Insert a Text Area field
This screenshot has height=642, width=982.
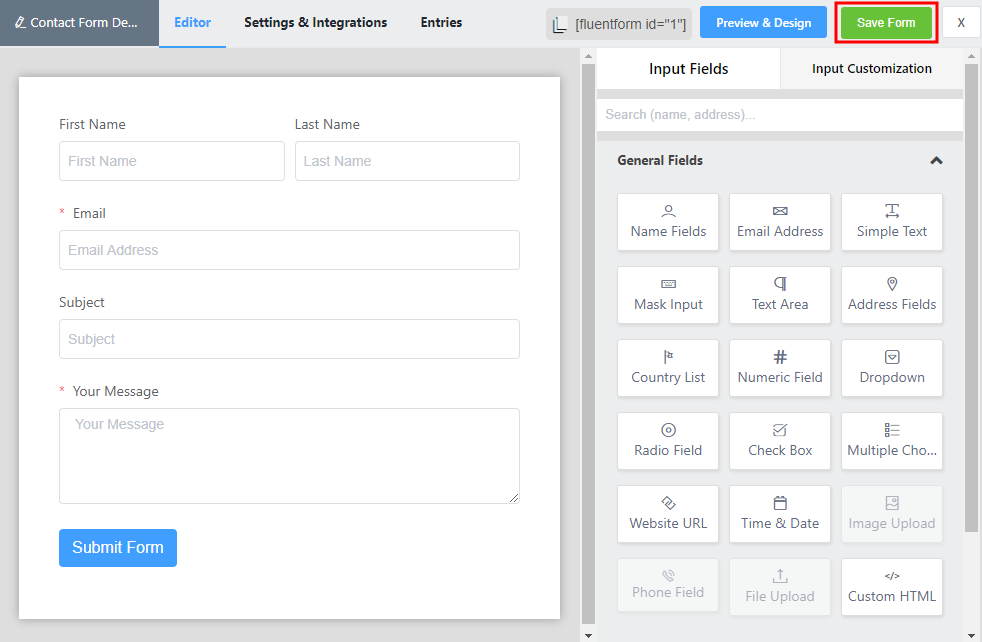pyautogui.click(x=779, y=295)
